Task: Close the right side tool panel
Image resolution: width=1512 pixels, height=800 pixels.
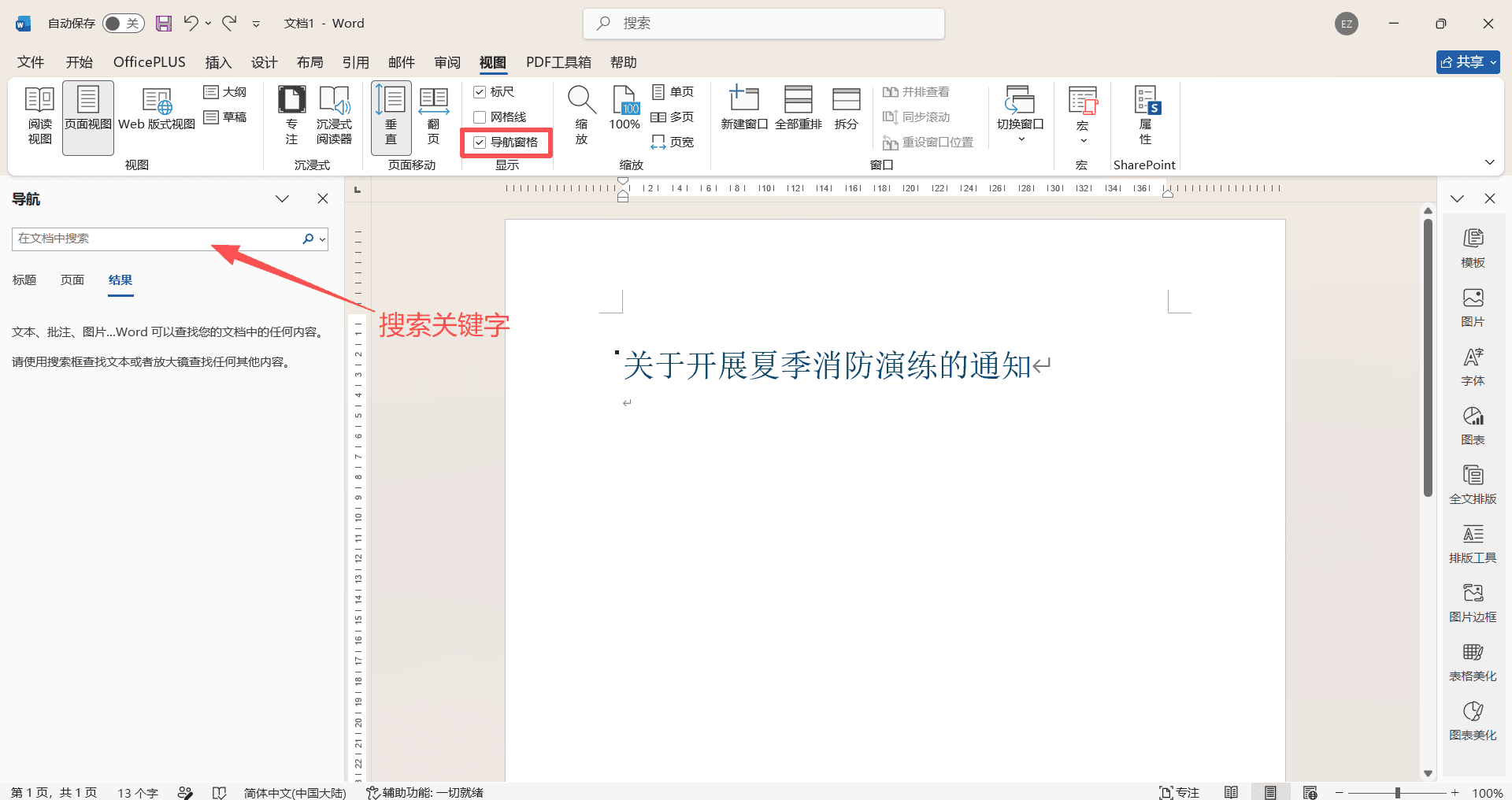Action: (1490, 198)
